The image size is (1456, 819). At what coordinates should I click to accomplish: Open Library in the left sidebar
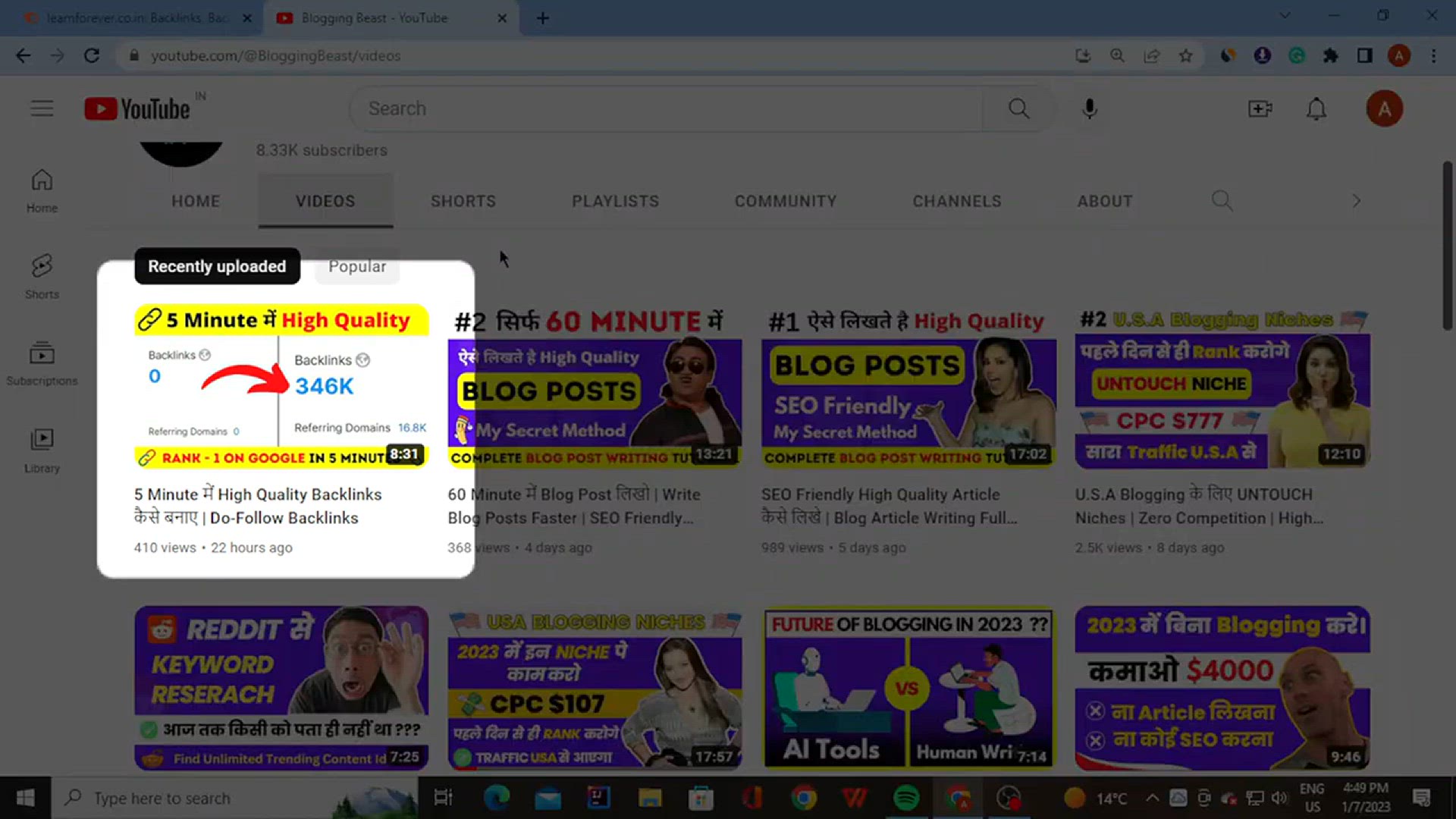tap(42, 451)
